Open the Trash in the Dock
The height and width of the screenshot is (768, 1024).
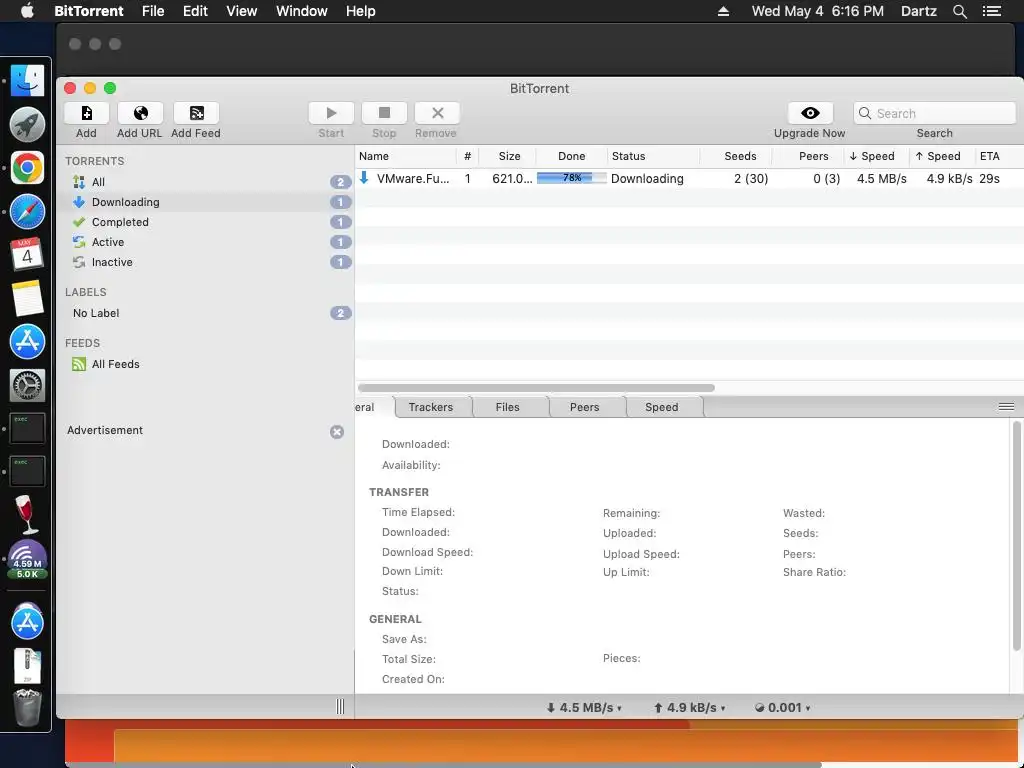27,707
